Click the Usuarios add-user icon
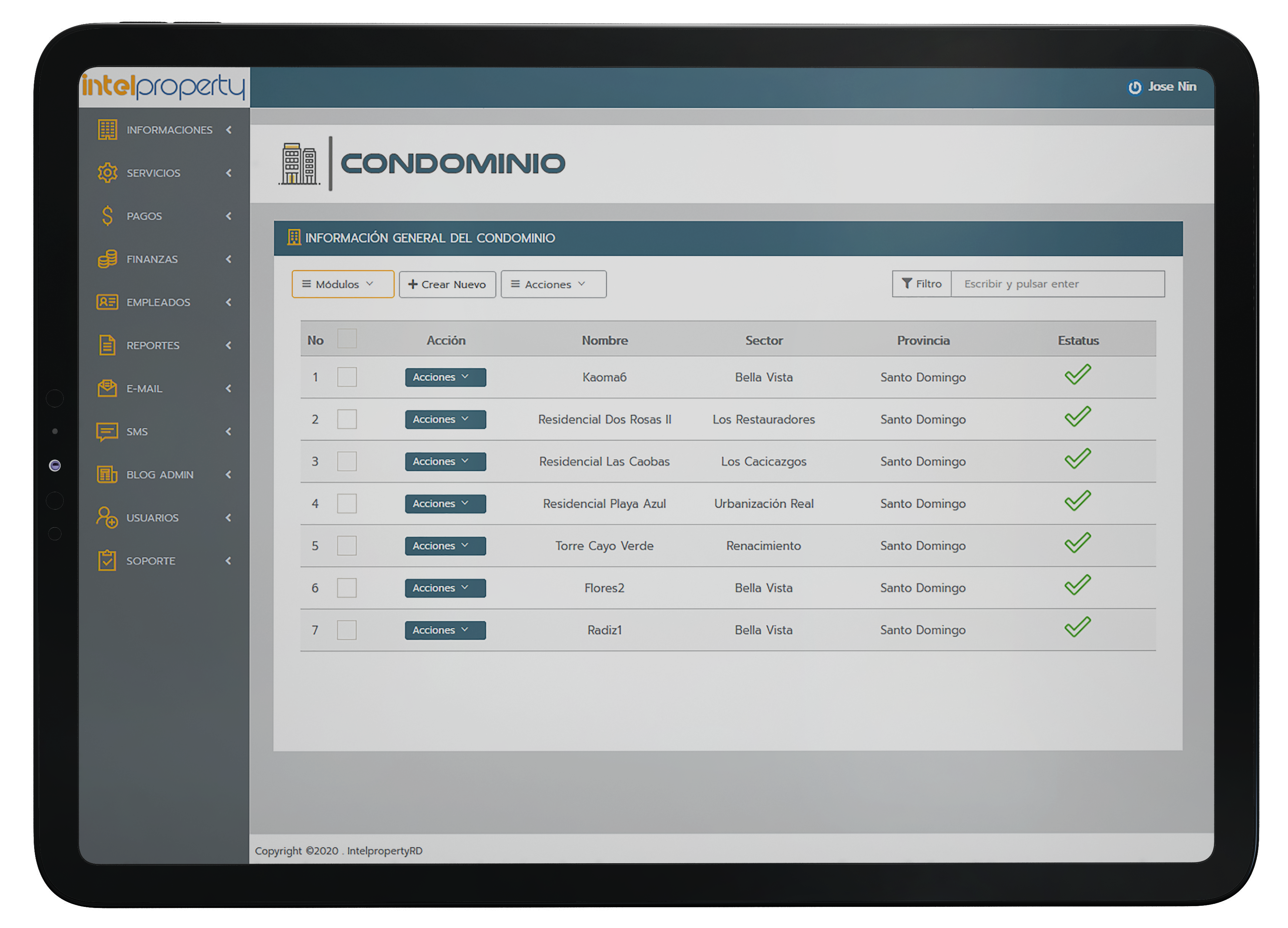The height and width of the screenshot is (928, 1288). tap(107, 517)
